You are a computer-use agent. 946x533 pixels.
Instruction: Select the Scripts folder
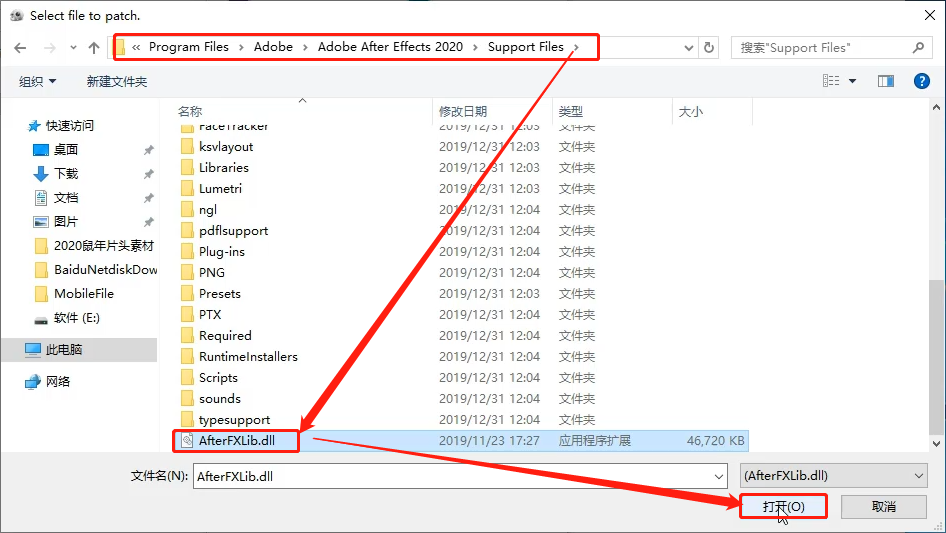(x=218, y=378)
